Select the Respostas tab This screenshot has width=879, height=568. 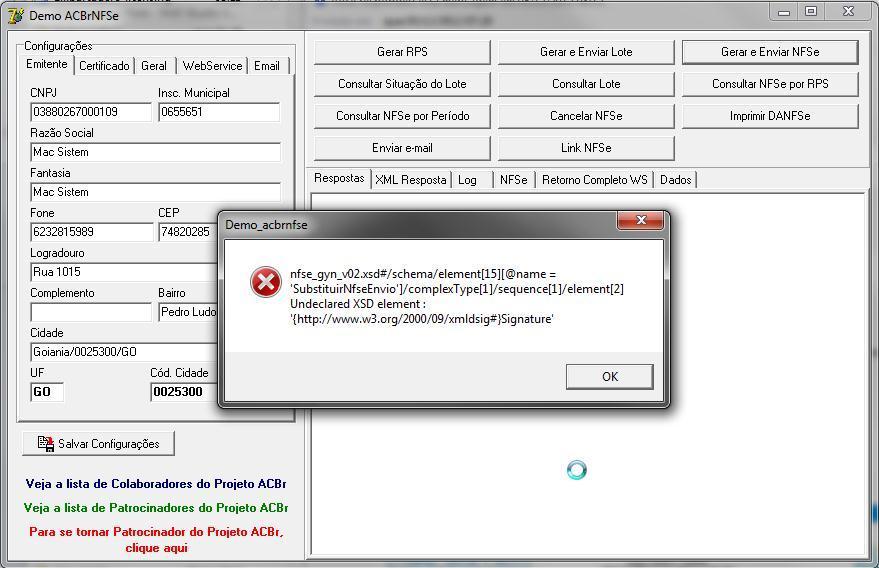click(x=339, y=178)
